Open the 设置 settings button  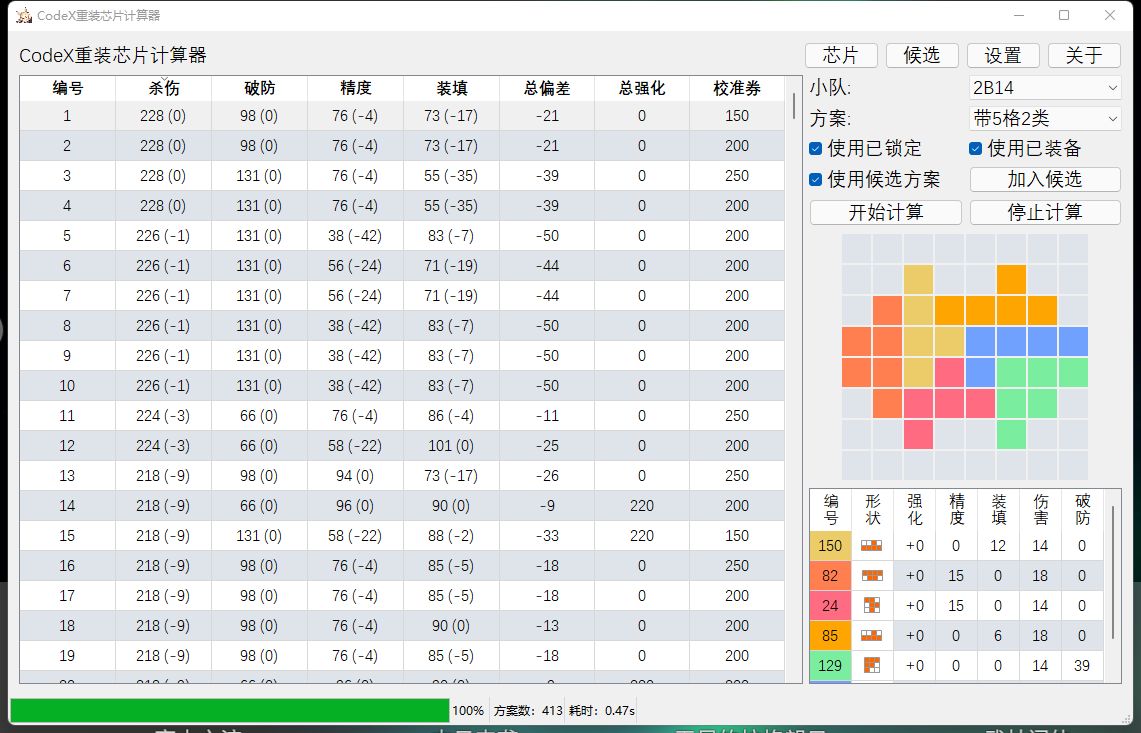click(x=1002, y=55)
